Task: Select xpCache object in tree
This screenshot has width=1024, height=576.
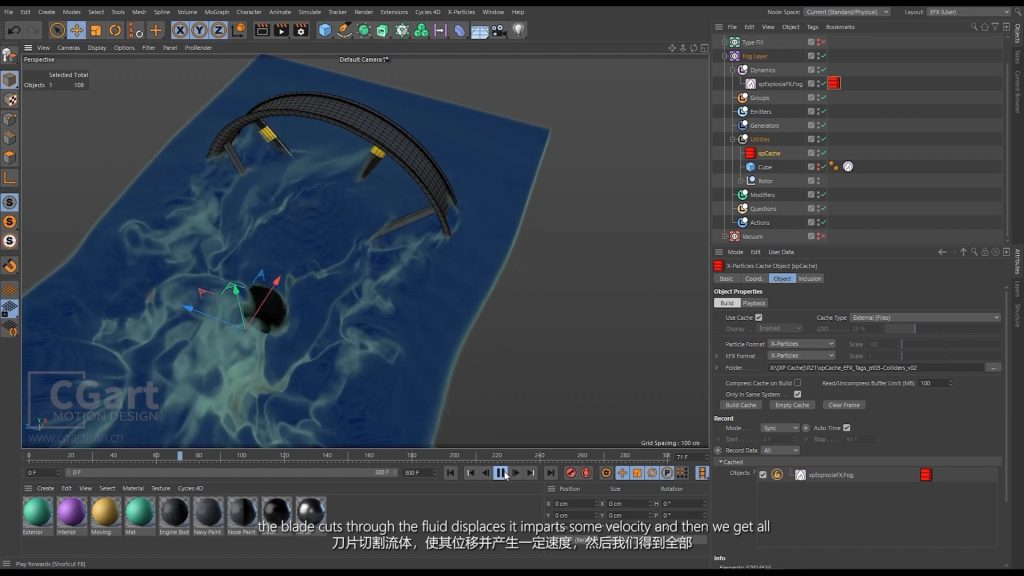Action: click(x=769, y=153)
